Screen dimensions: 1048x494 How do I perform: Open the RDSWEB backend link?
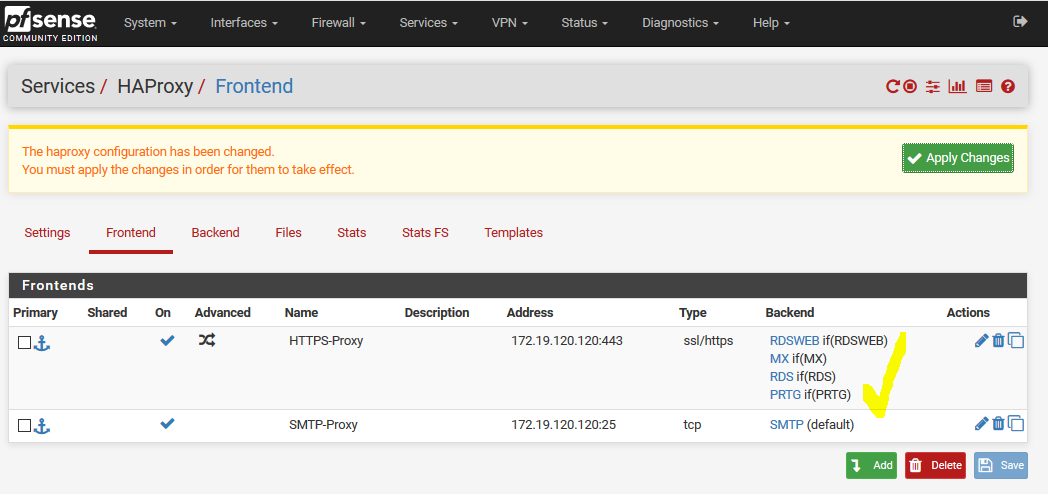point(795,340)
